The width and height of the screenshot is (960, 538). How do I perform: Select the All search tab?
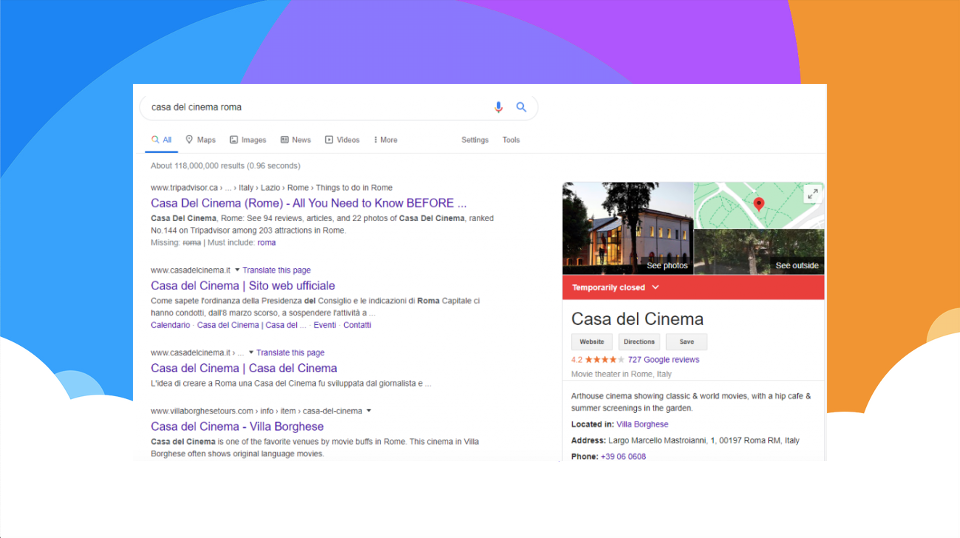tap(162, 140)
